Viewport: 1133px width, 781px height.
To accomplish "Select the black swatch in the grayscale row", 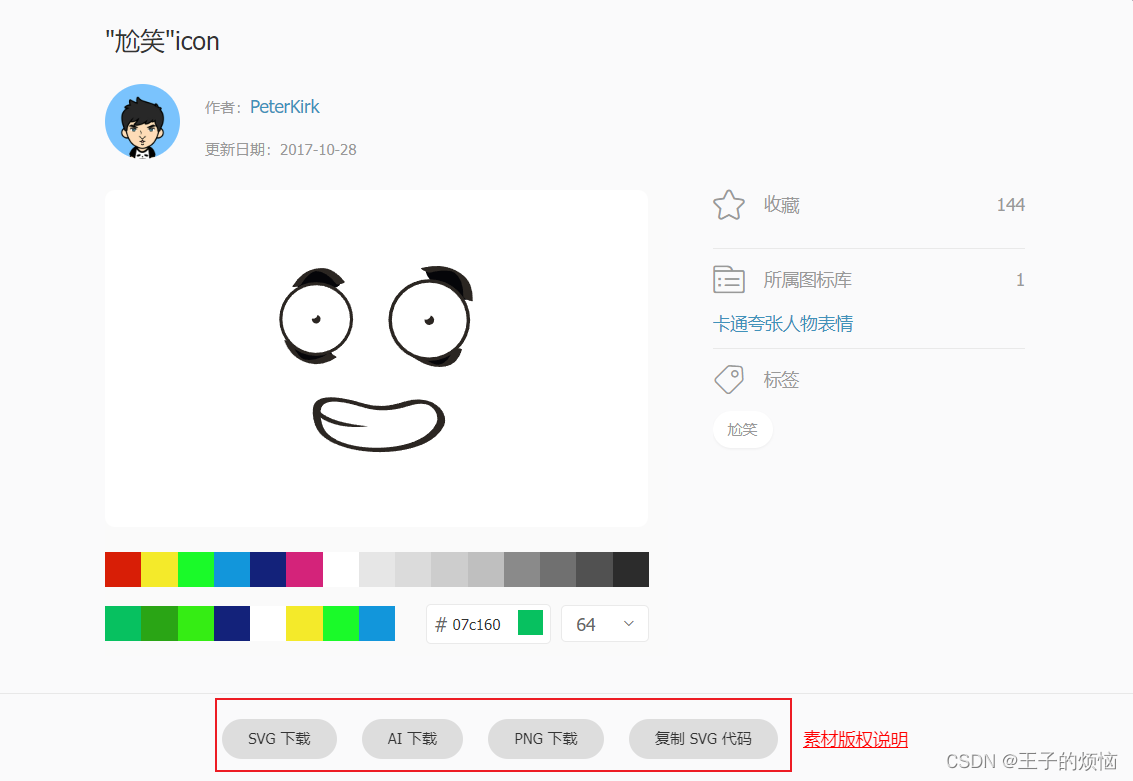I will tap(632, 569).
